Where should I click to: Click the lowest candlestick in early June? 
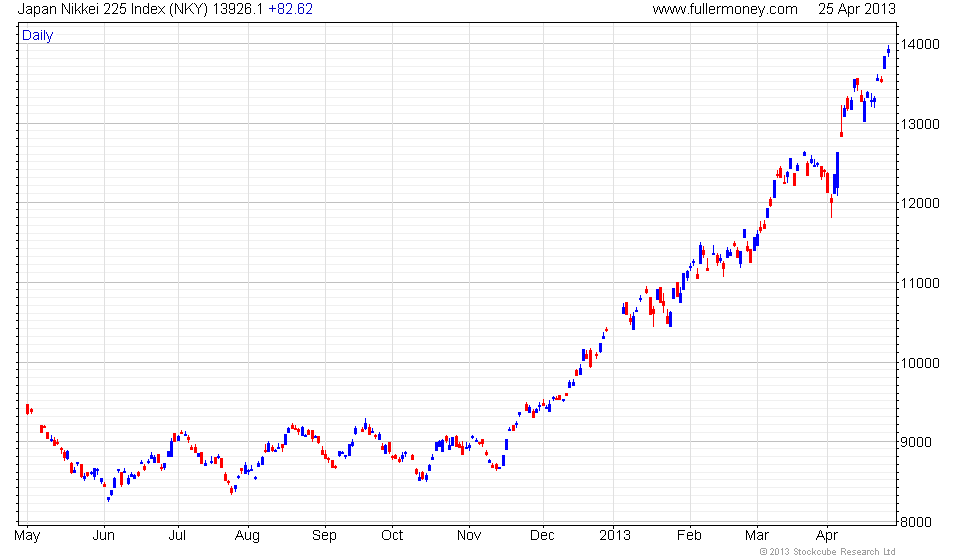tap(109, 495)
